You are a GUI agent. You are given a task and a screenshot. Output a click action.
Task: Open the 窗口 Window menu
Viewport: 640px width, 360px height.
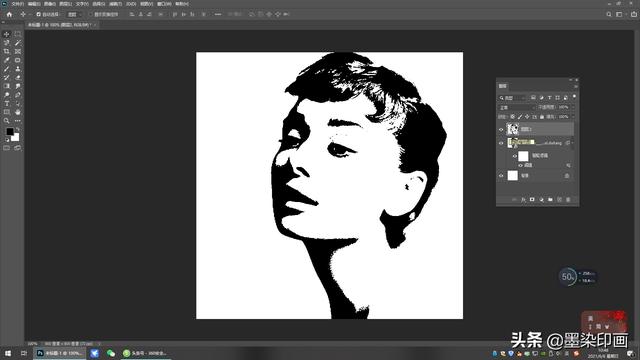pyautogui.click(x=164, y=4)
